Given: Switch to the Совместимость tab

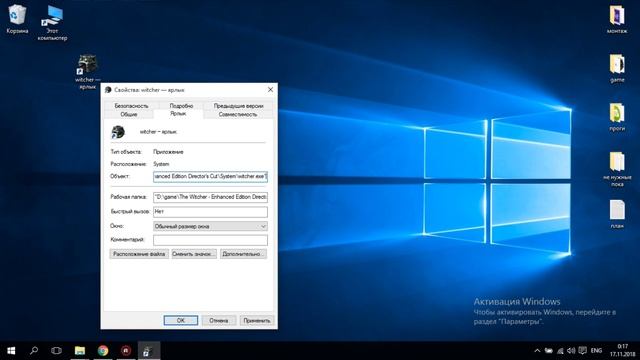Looking at the screenshot, I should pyautogui.click(x=238, y=115).
